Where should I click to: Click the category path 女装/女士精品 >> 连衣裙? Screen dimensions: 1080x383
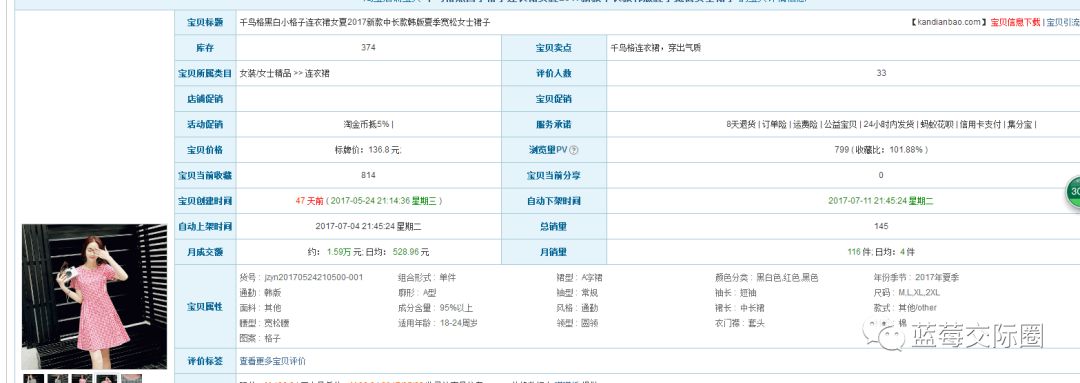click(x=284, y=74)
